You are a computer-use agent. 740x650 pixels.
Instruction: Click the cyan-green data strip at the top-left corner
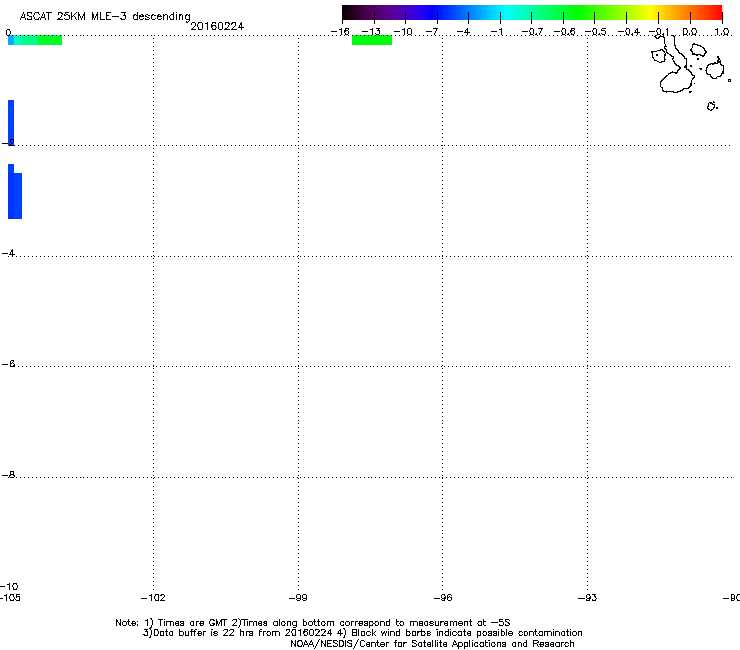click(x=35, y=40)
